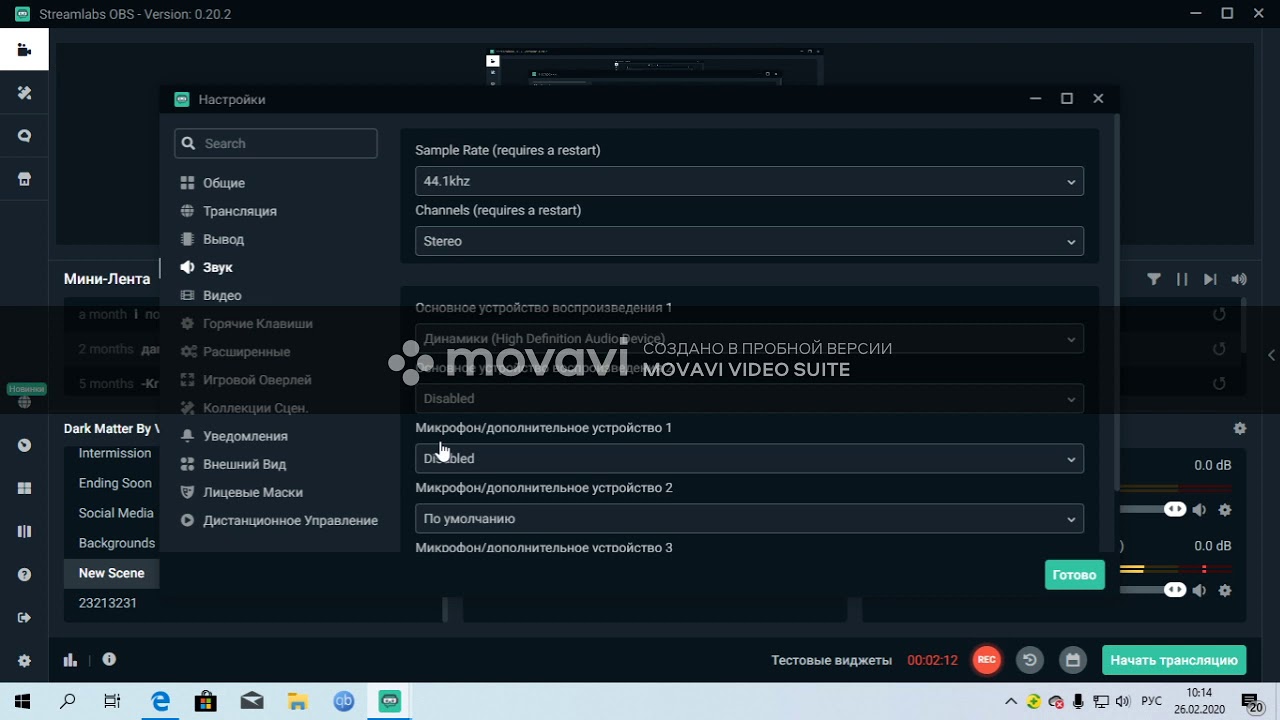
Task: Open first mixer source settings gear
Action: (1225, 510)
